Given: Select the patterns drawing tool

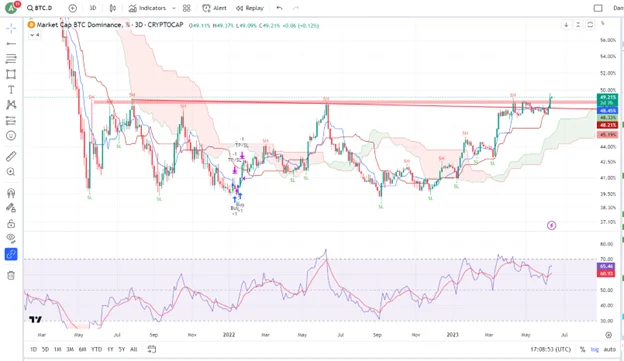Looking at the screenshot, I should tap(11, 105).
